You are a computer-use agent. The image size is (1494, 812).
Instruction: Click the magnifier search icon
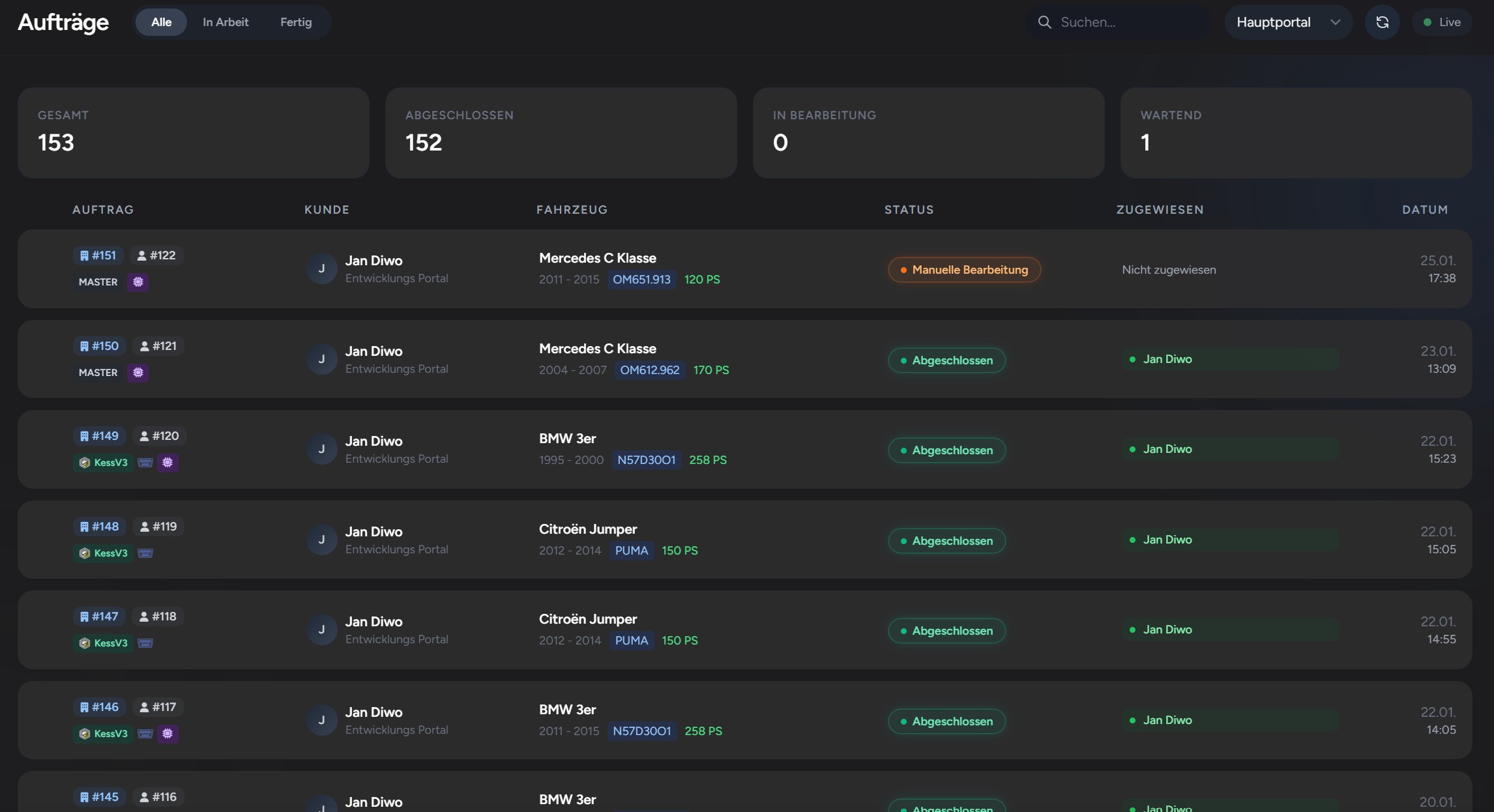1044,22
